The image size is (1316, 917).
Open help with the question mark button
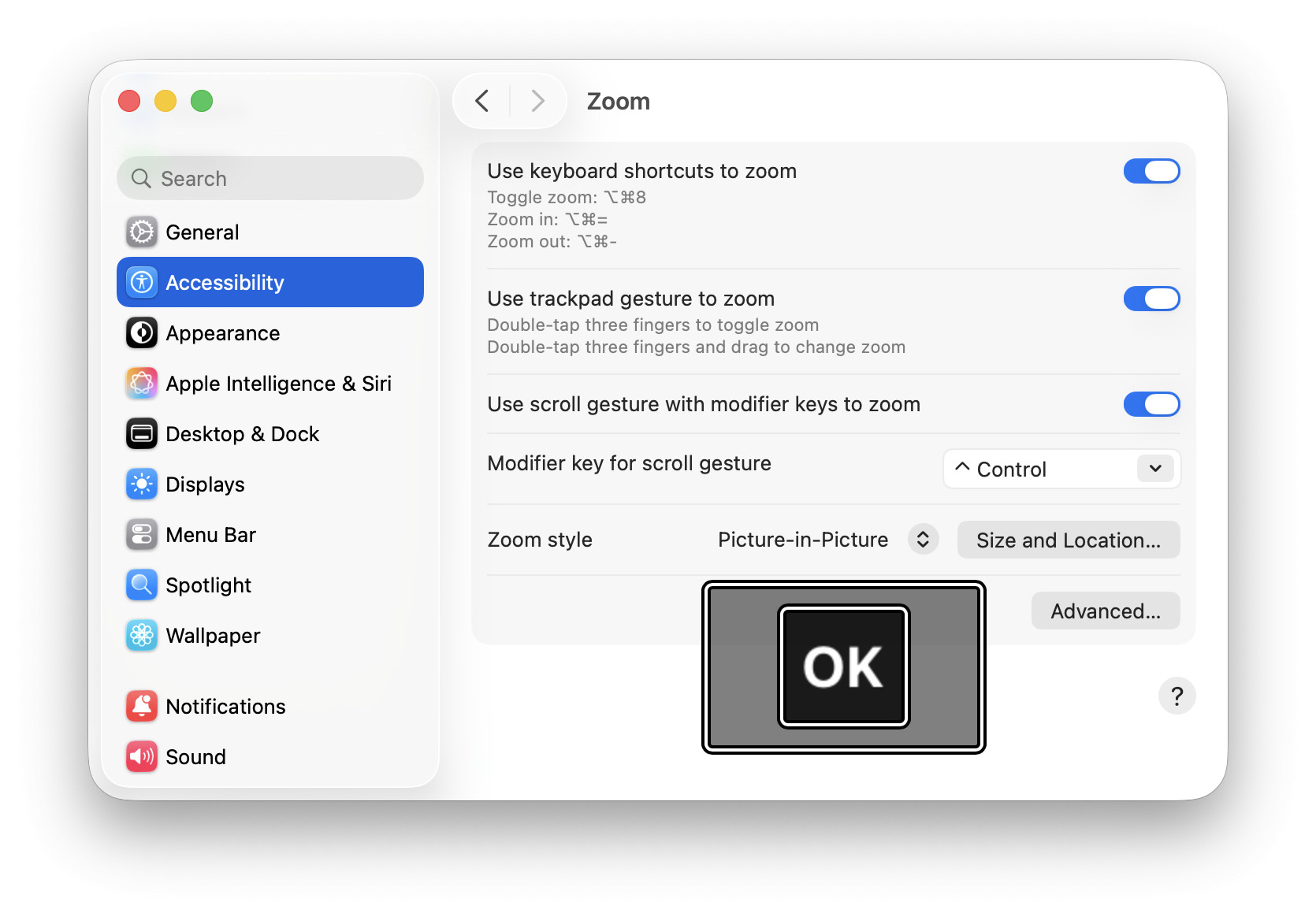(1177, 696)
